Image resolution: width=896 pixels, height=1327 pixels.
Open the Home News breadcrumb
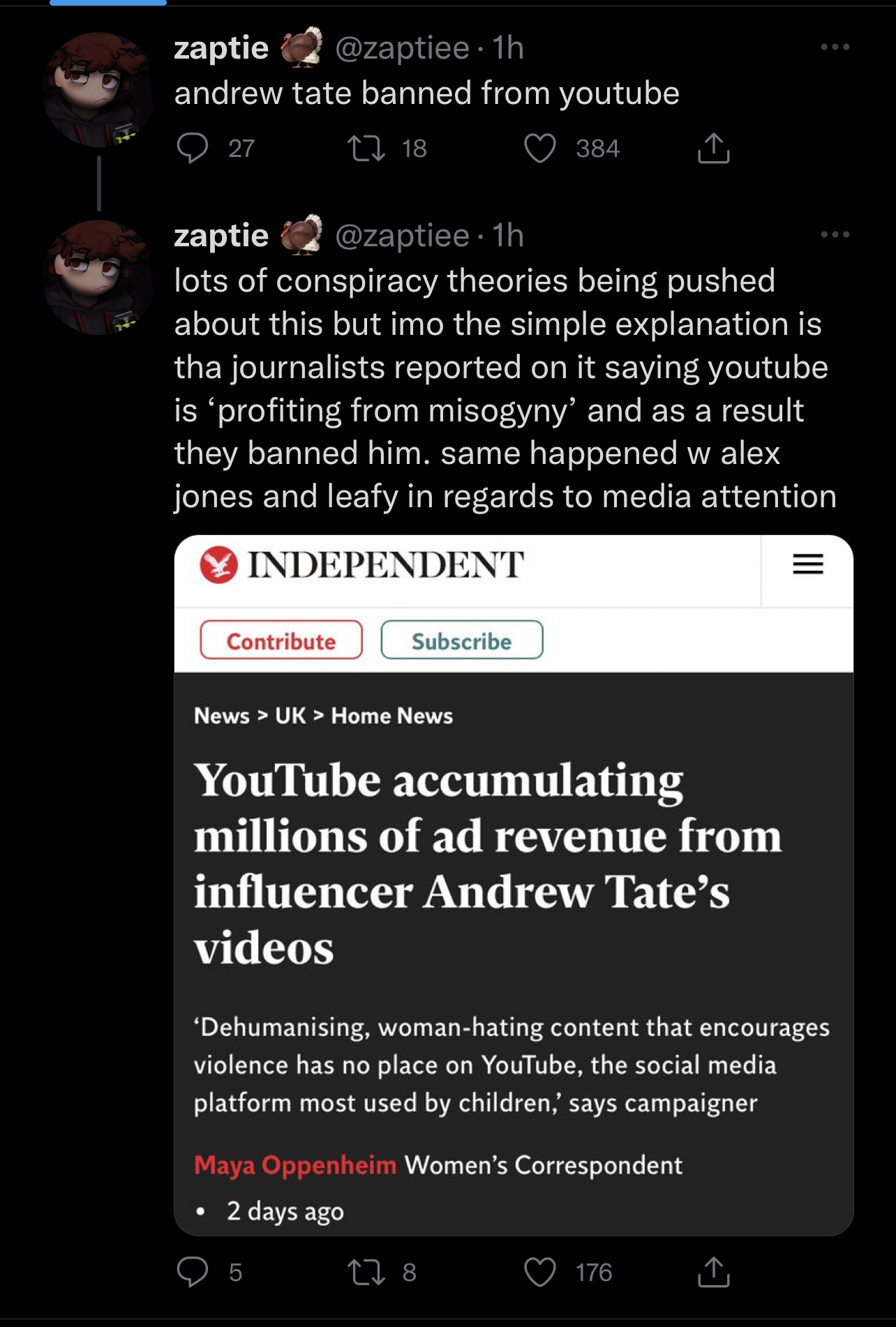coord(392,716)
